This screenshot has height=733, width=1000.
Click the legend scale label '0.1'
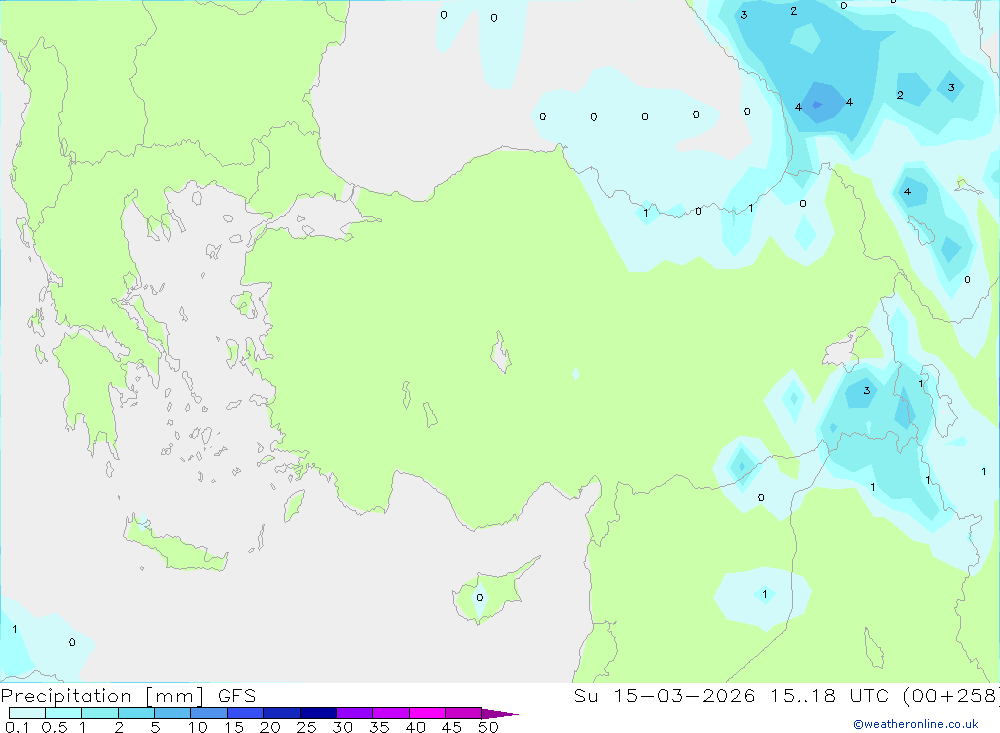(17, 727)
